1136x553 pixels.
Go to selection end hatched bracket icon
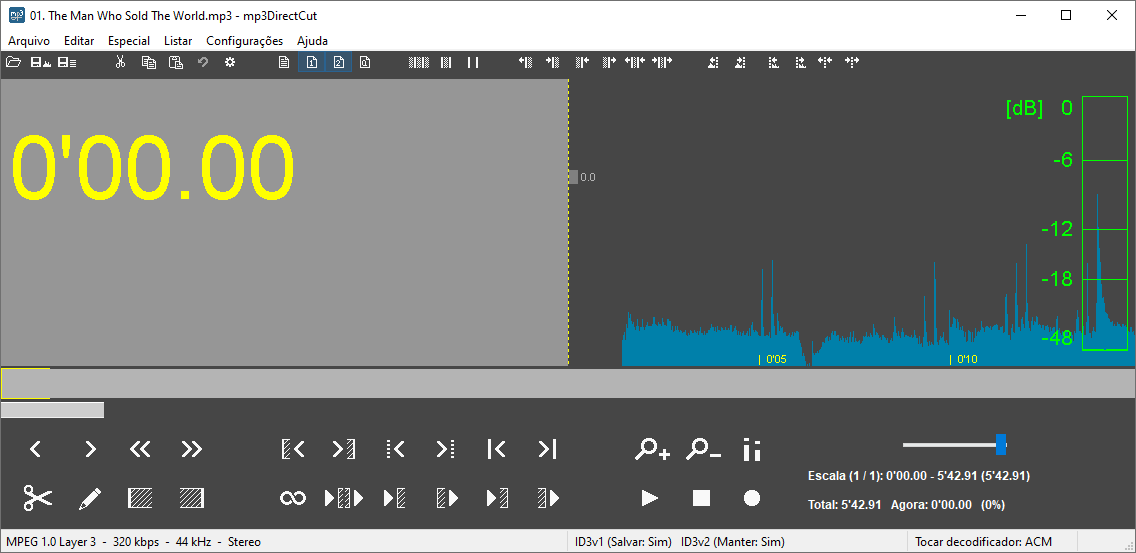[x=344, y=449]
